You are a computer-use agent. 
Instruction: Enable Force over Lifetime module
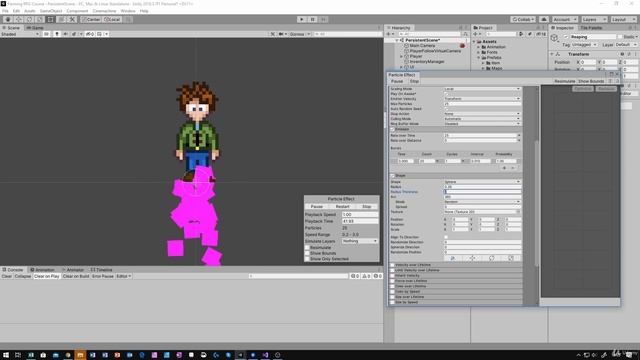tap(392, 281)
